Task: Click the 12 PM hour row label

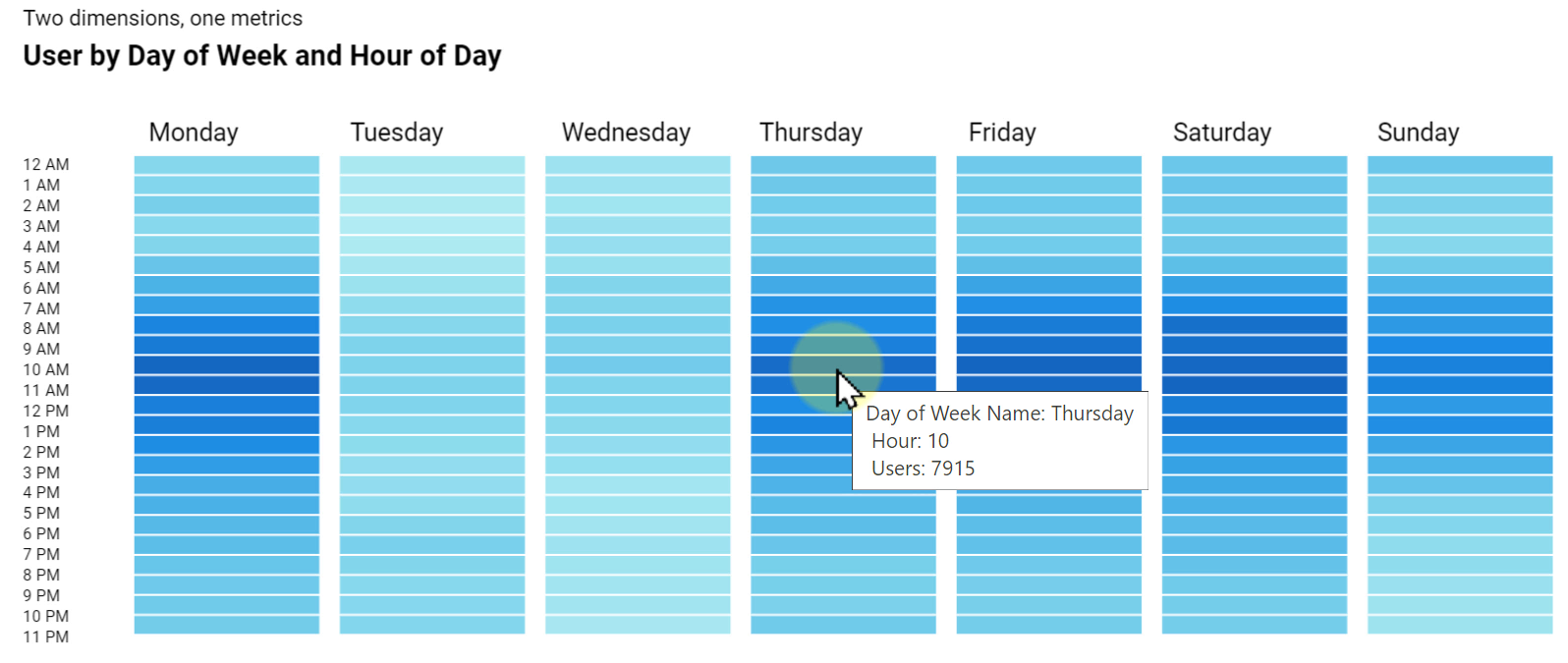Action: pos(46,412)
